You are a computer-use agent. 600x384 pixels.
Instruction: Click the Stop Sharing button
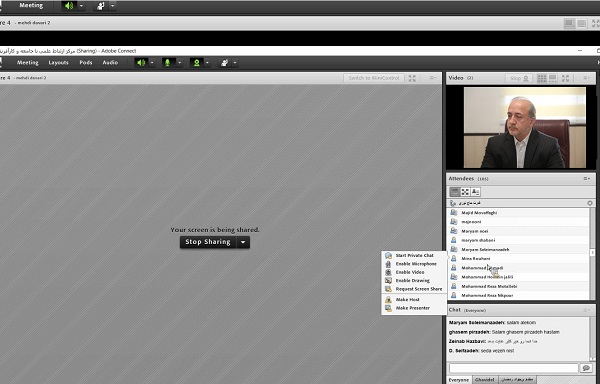(208, 242)
